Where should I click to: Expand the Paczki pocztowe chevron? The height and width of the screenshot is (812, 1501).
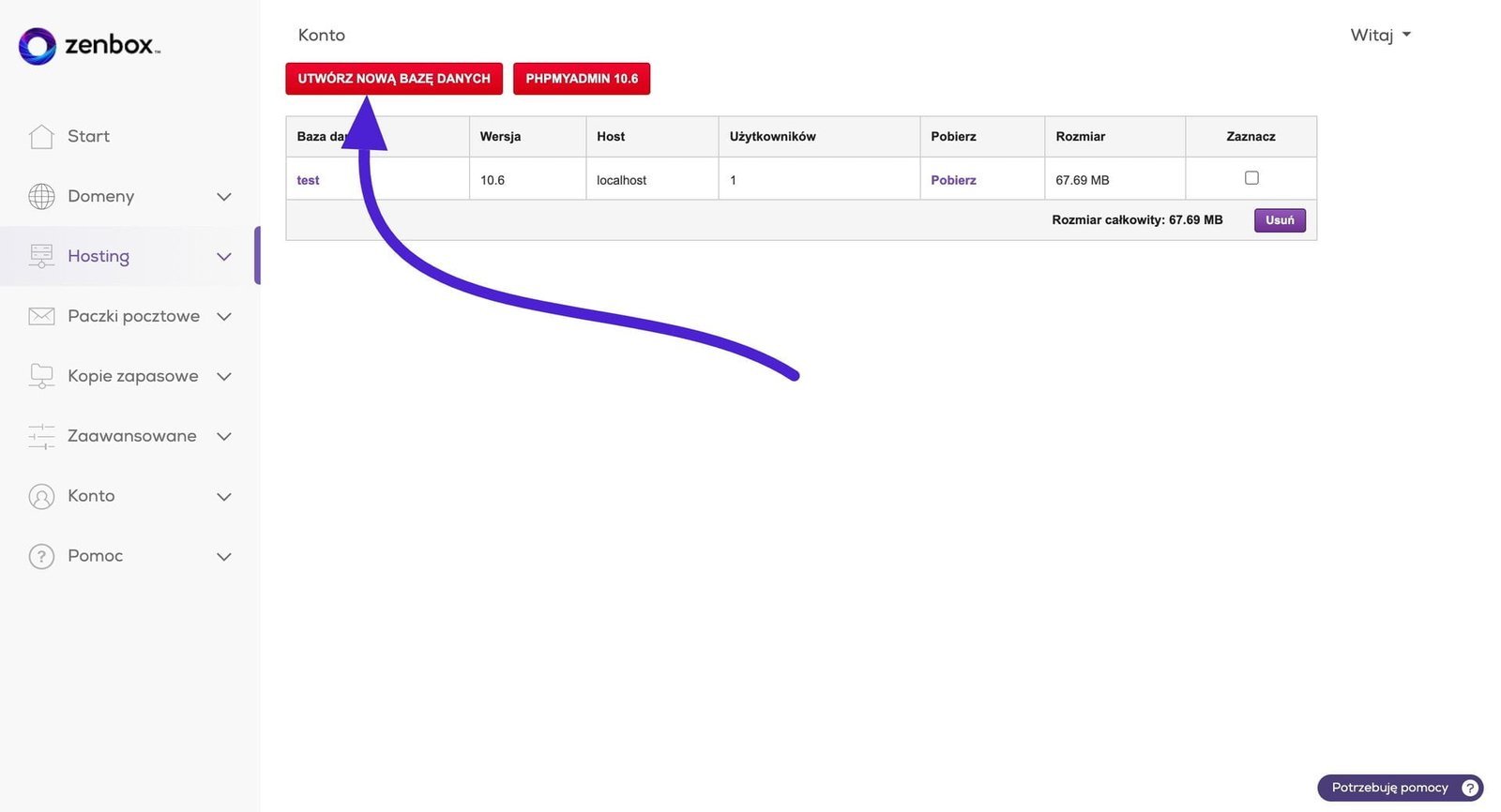click(224, 317)
